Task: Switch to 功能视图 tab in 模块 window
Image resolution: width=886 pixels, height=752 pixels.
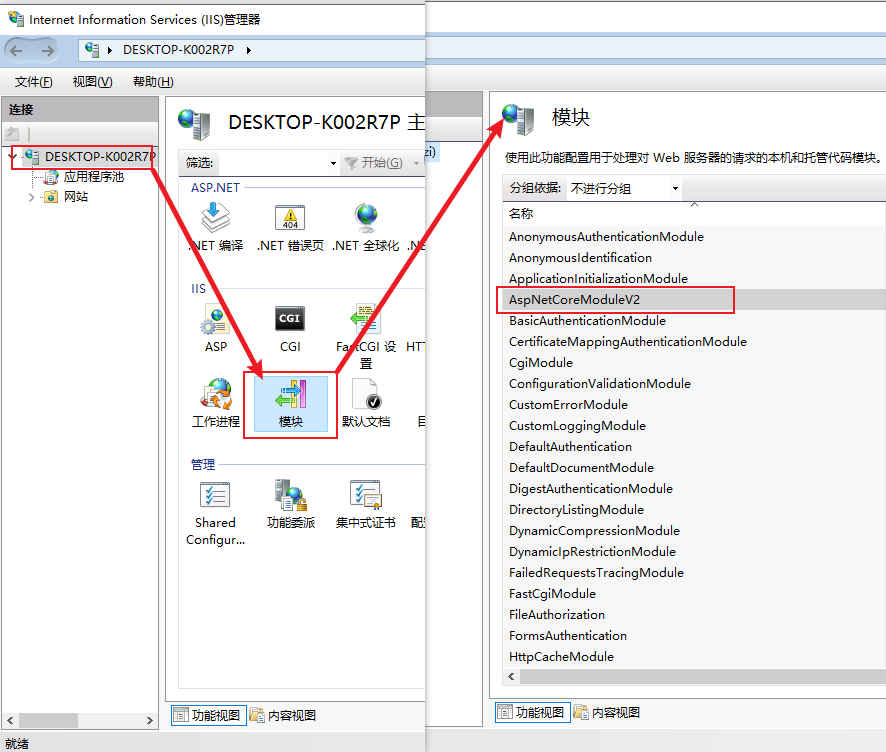Action: pyautogui.click(x=532, y=712)
